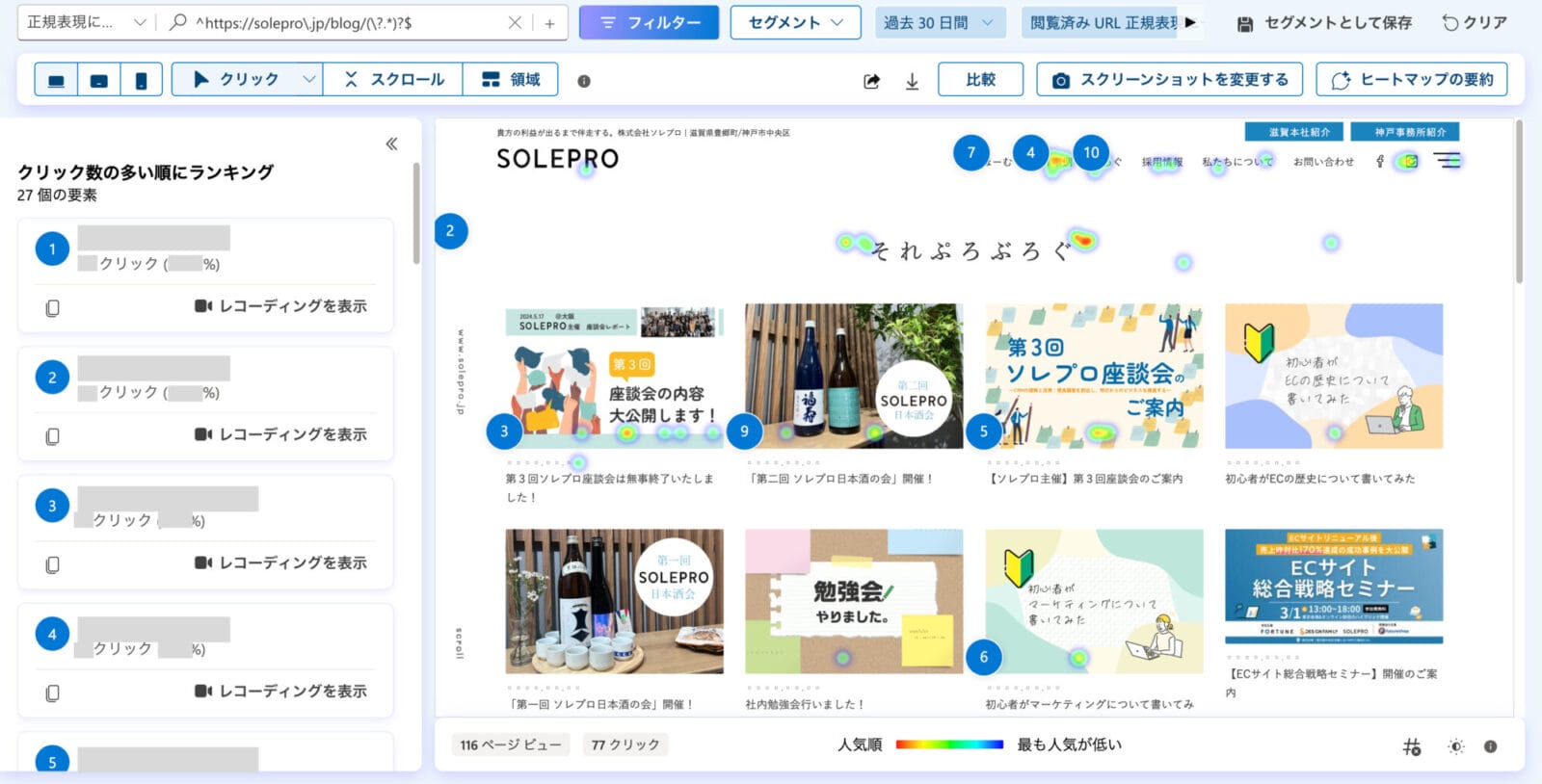Collapse the click ranking side panel

tap(391, 144)
